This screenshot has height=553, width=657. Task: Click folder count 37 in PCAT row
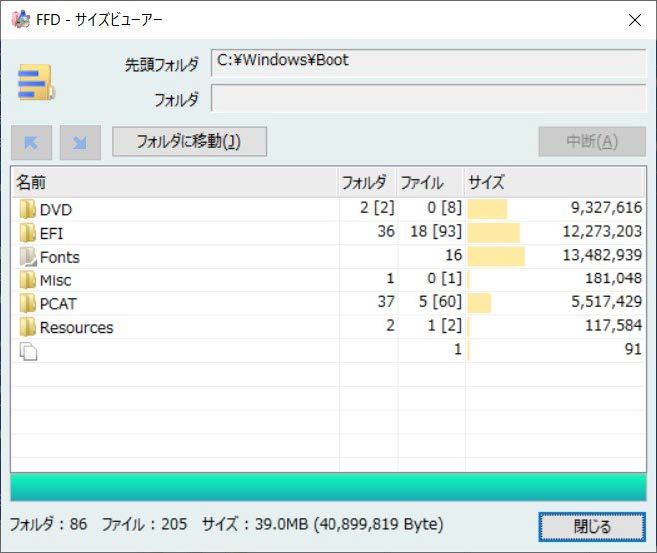[386, 302]
